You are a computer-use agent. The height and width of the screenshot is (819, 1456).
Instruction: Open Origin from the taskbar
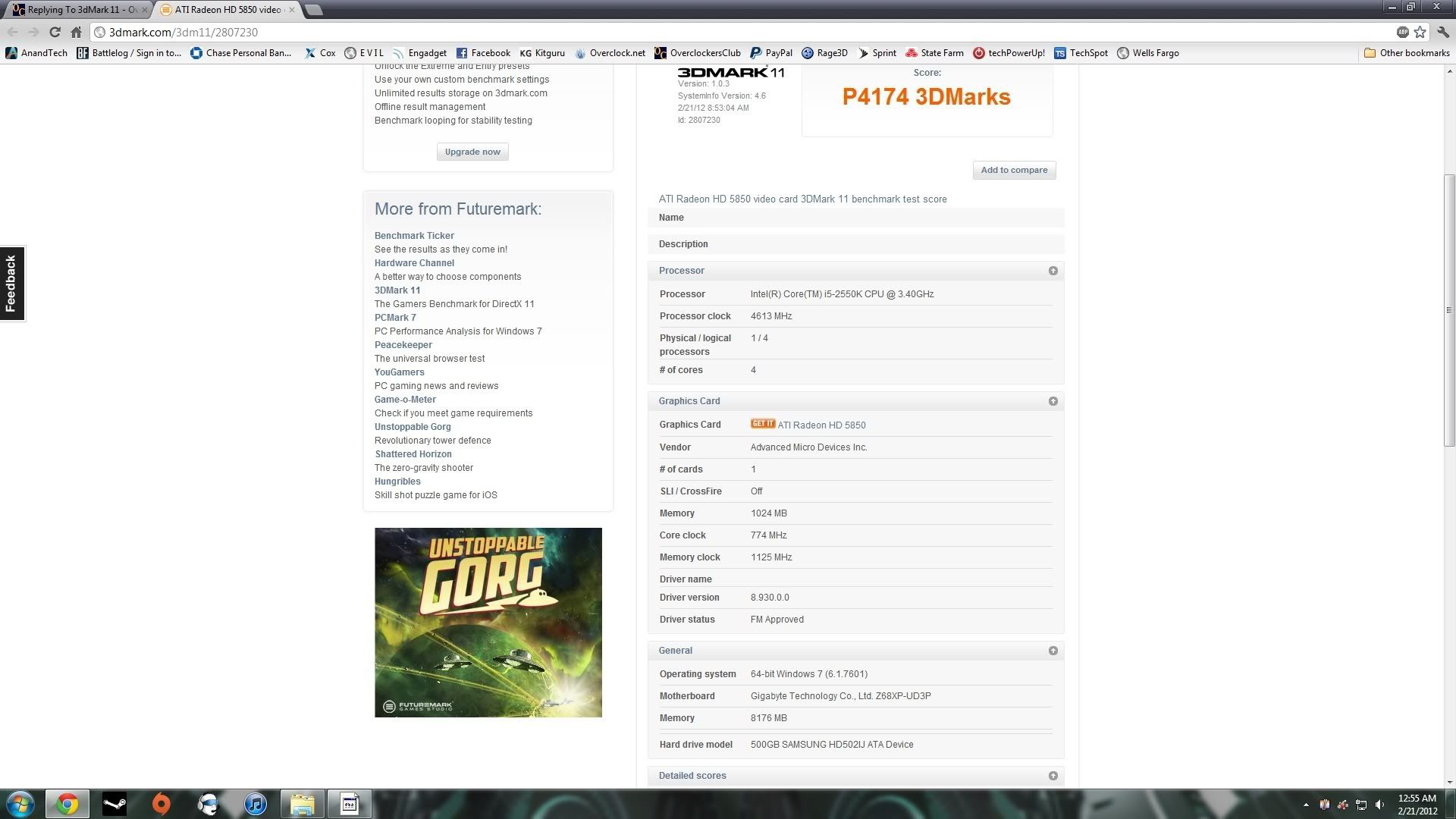[162, 804]
